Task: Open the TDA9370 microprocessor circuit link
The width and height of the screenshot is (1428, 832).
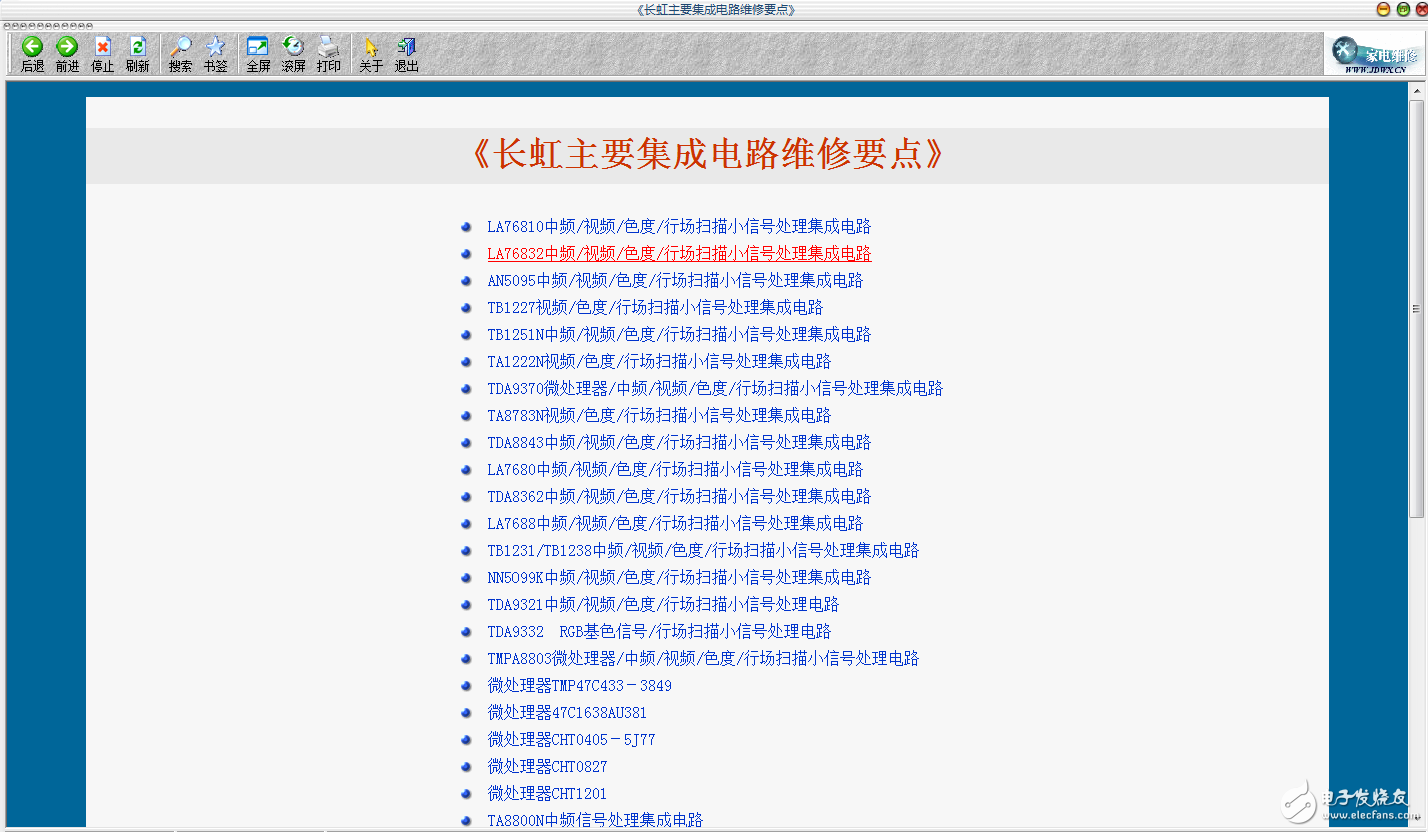Action: pos(715,388)
